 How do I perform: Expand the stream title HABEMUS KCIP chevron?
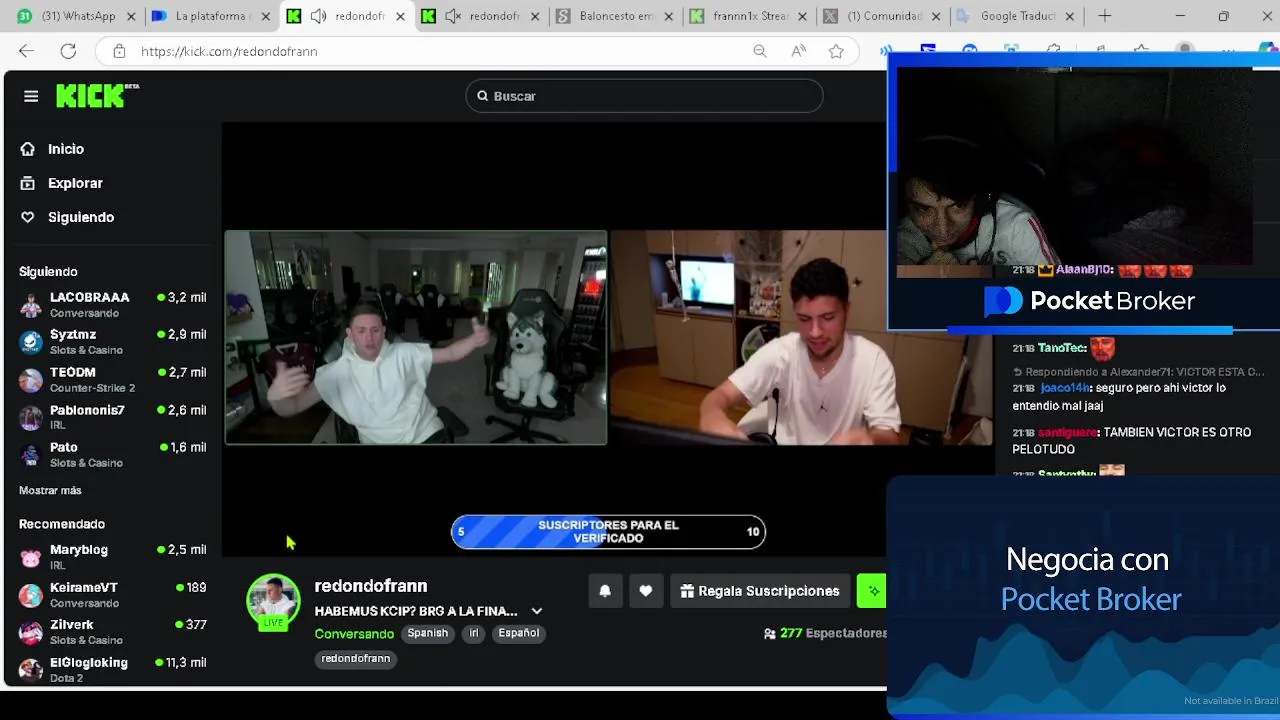coord(537,611)
